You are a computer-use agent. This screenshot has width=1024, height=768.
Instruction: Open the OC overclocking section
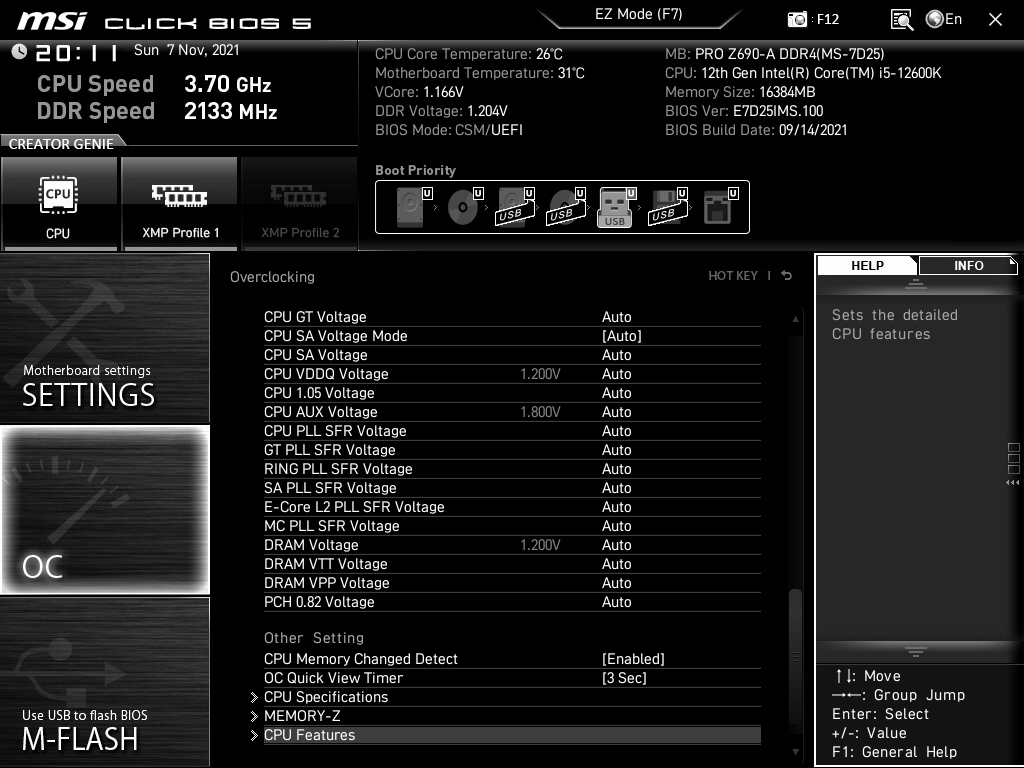tap(104, 510)
